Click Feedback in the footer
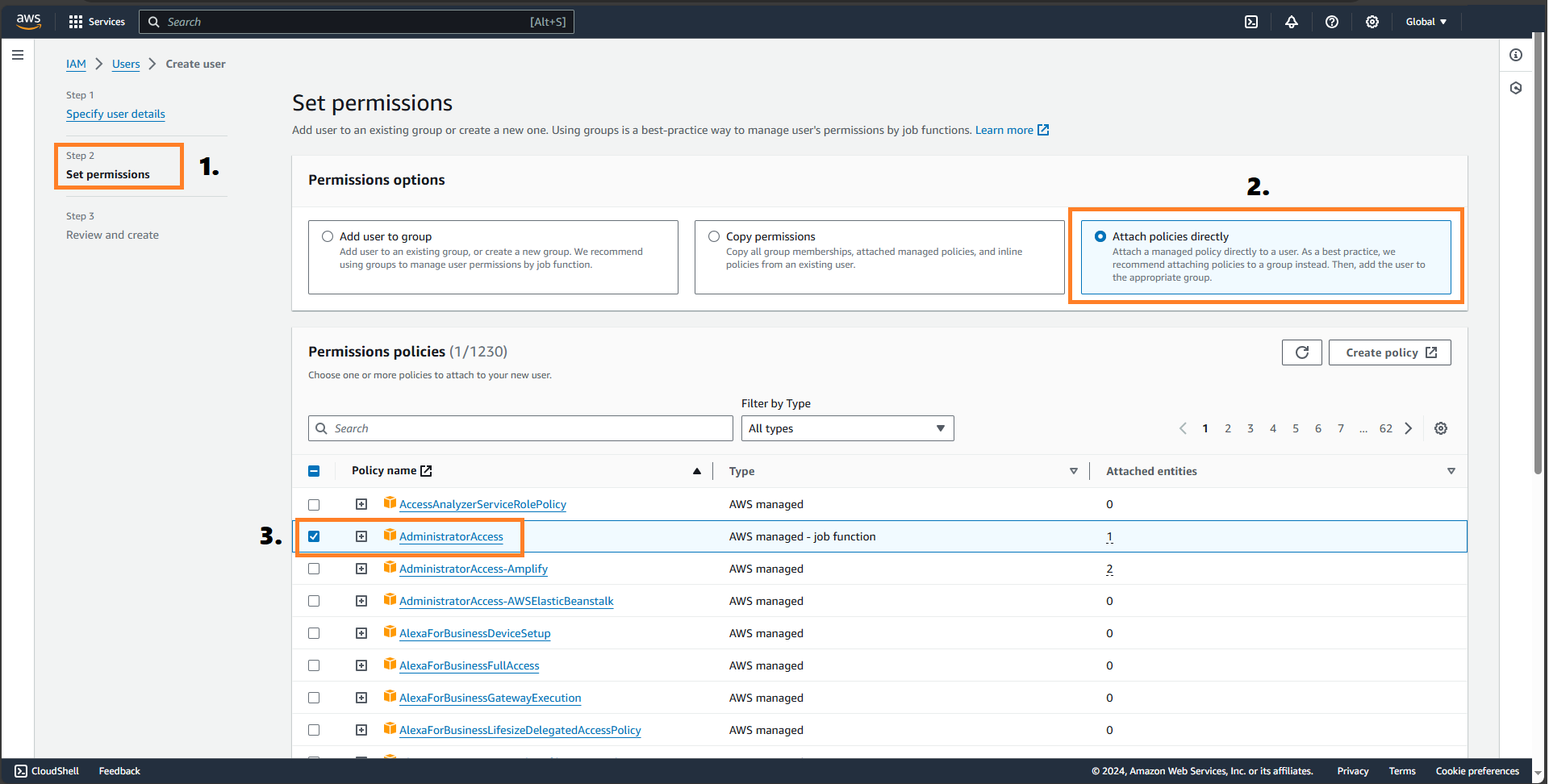The width and height of the screenshot is (1549, 784). click(x=119, y=771)
